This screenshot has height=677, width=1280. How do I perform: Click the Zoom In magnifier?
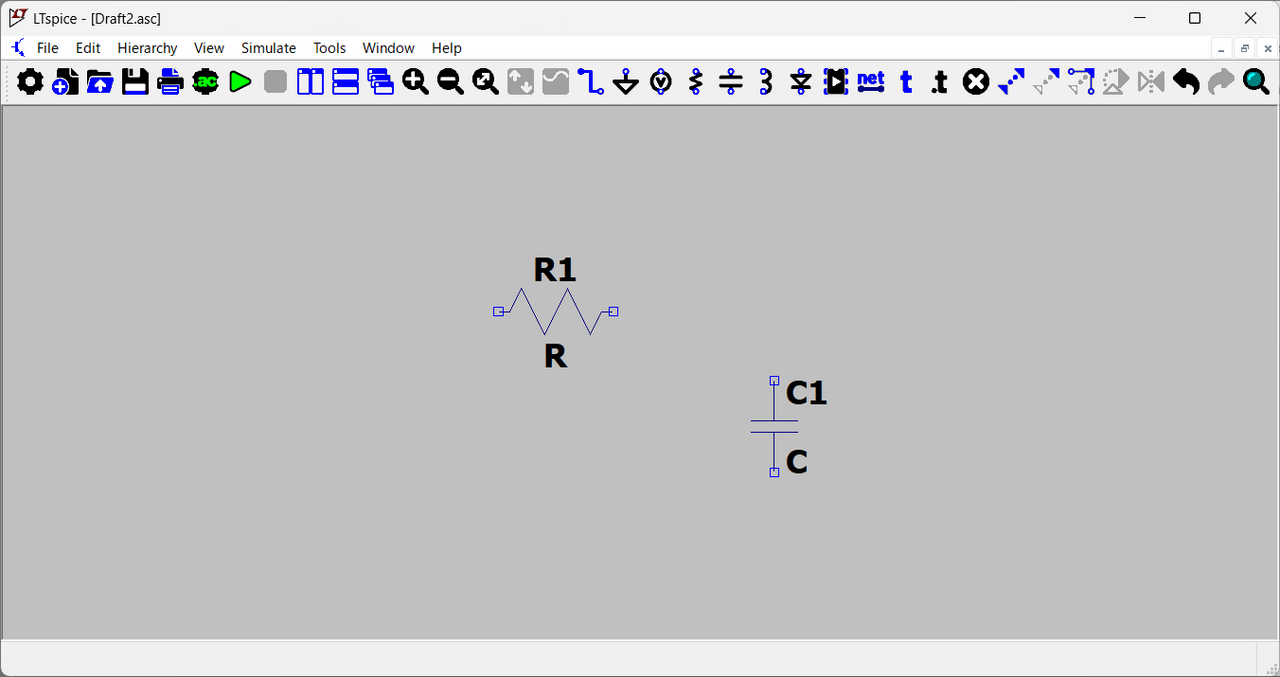coord(415,82)
